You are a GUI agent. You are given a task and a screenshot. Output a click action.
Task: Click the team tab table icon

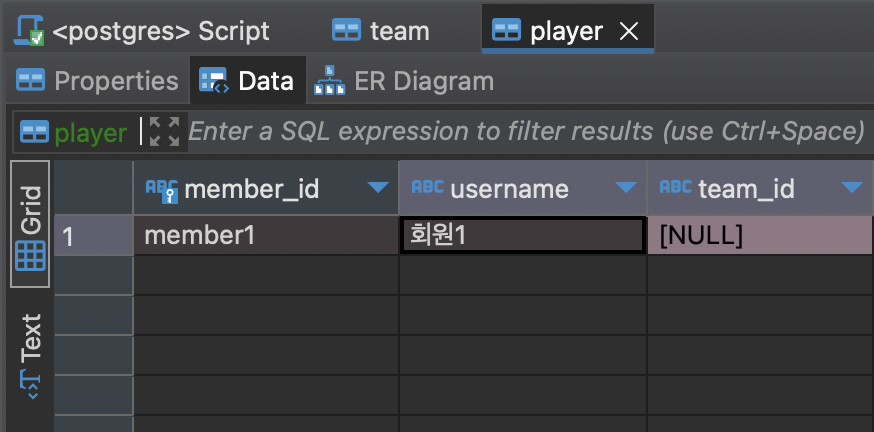(346, 30)
